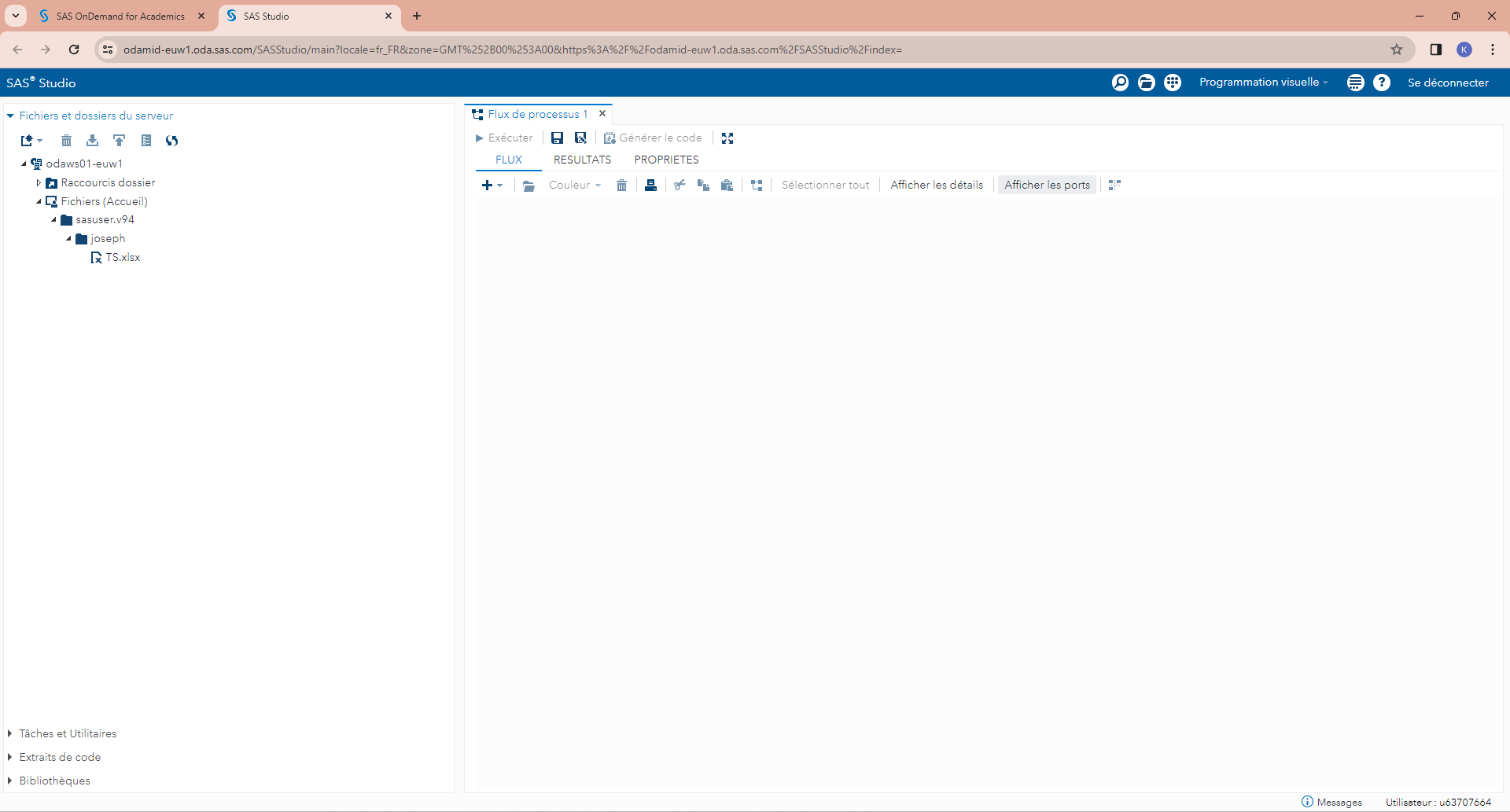Select the joseph folder label

(108, 238)
